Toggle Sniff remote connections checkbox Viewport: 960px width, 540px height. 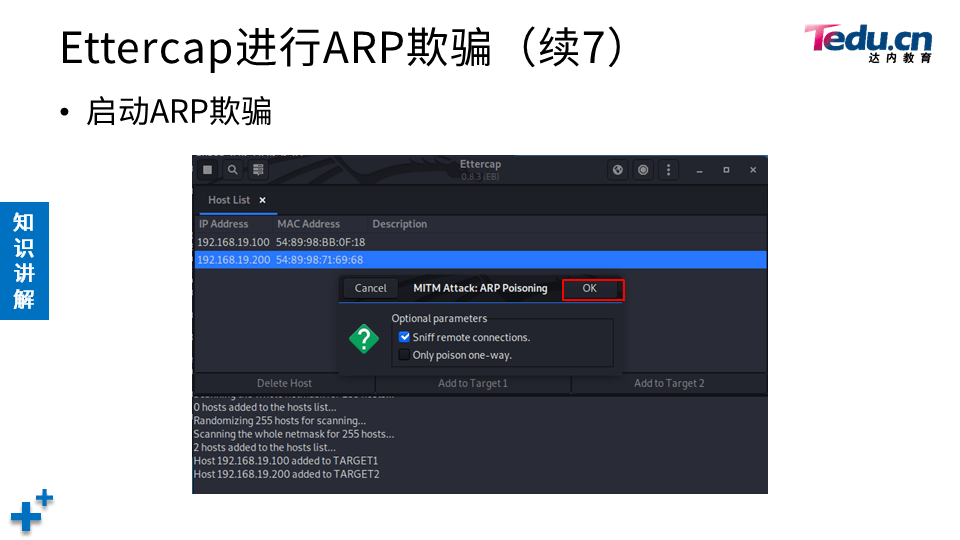tap(404, 337)
